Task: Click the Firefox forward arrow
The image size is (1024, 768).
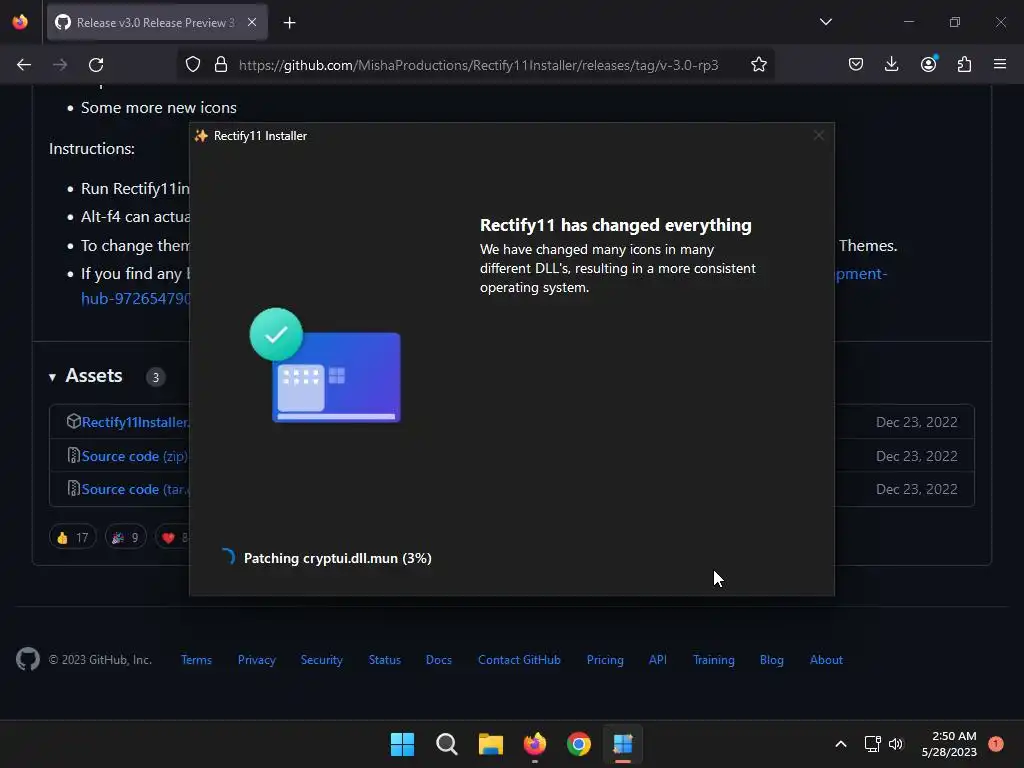Action: [60, 65]
